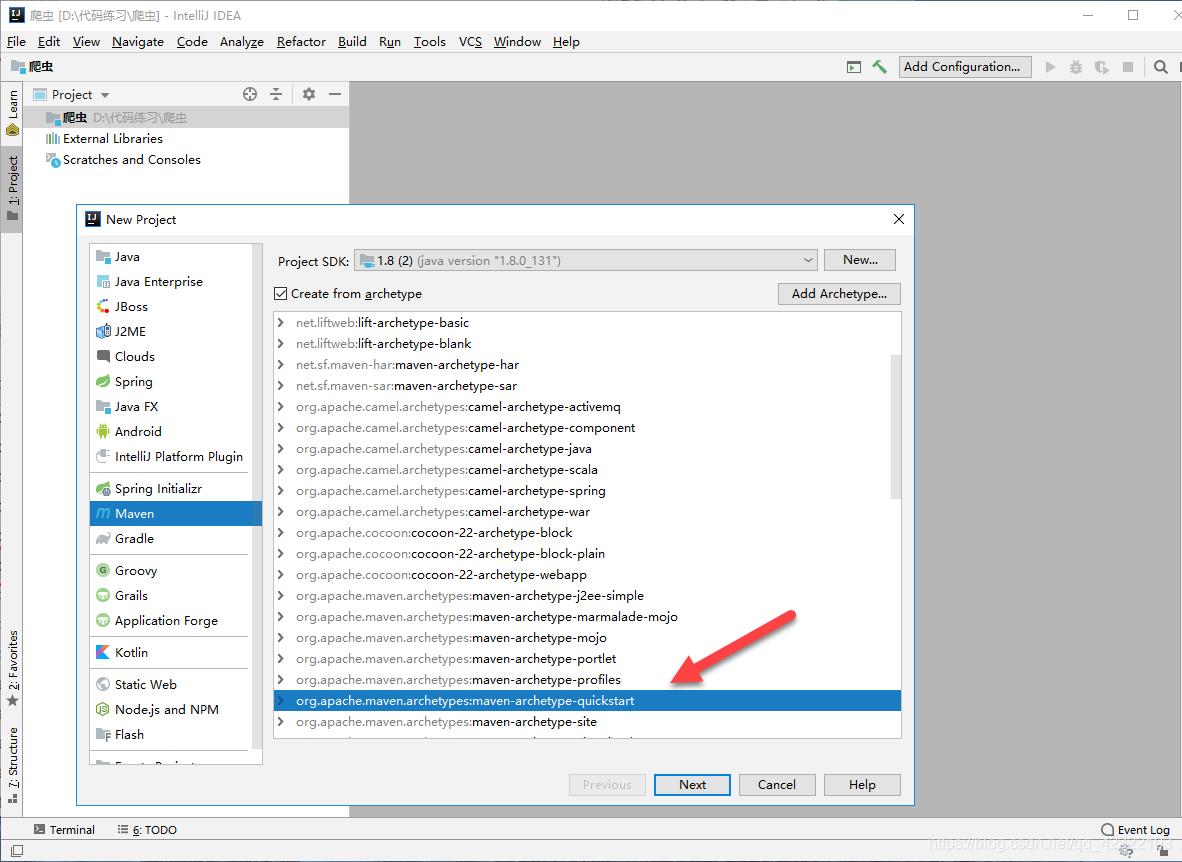The height and width of the screenshot is (862, 1182).
Task: Open the TODO tool tab
Action: (147, 830)
